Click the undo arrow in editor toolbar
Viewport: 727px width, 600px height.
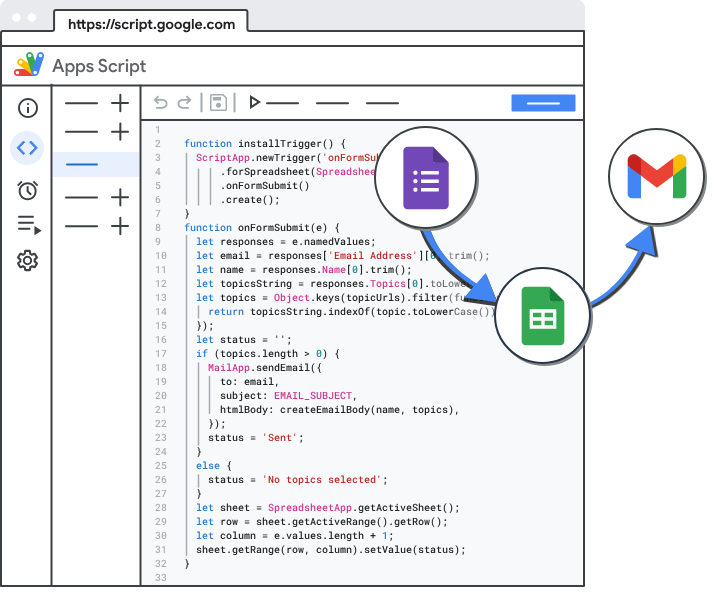[161, 102]
